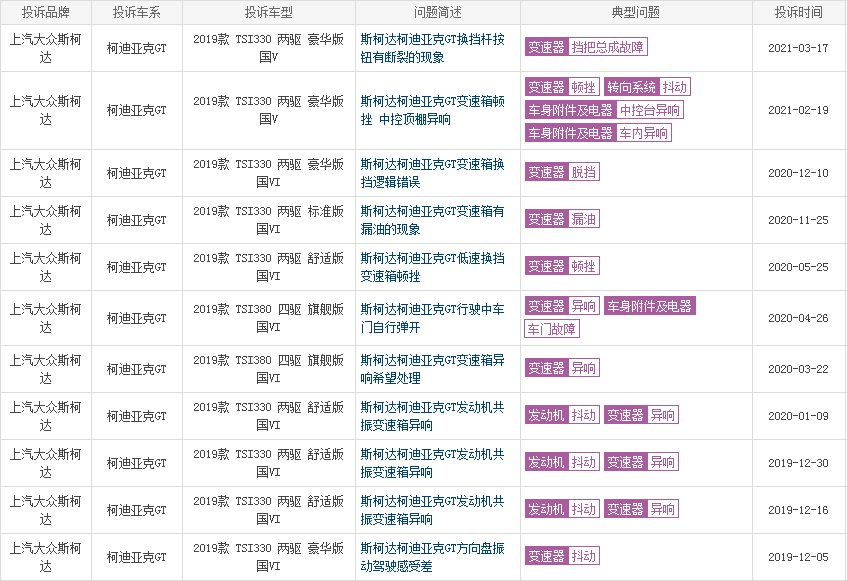The width and height of the screenshot is (847, 581).
Task: Click the 车门故障 tag
Action: (x=552, y=329)
